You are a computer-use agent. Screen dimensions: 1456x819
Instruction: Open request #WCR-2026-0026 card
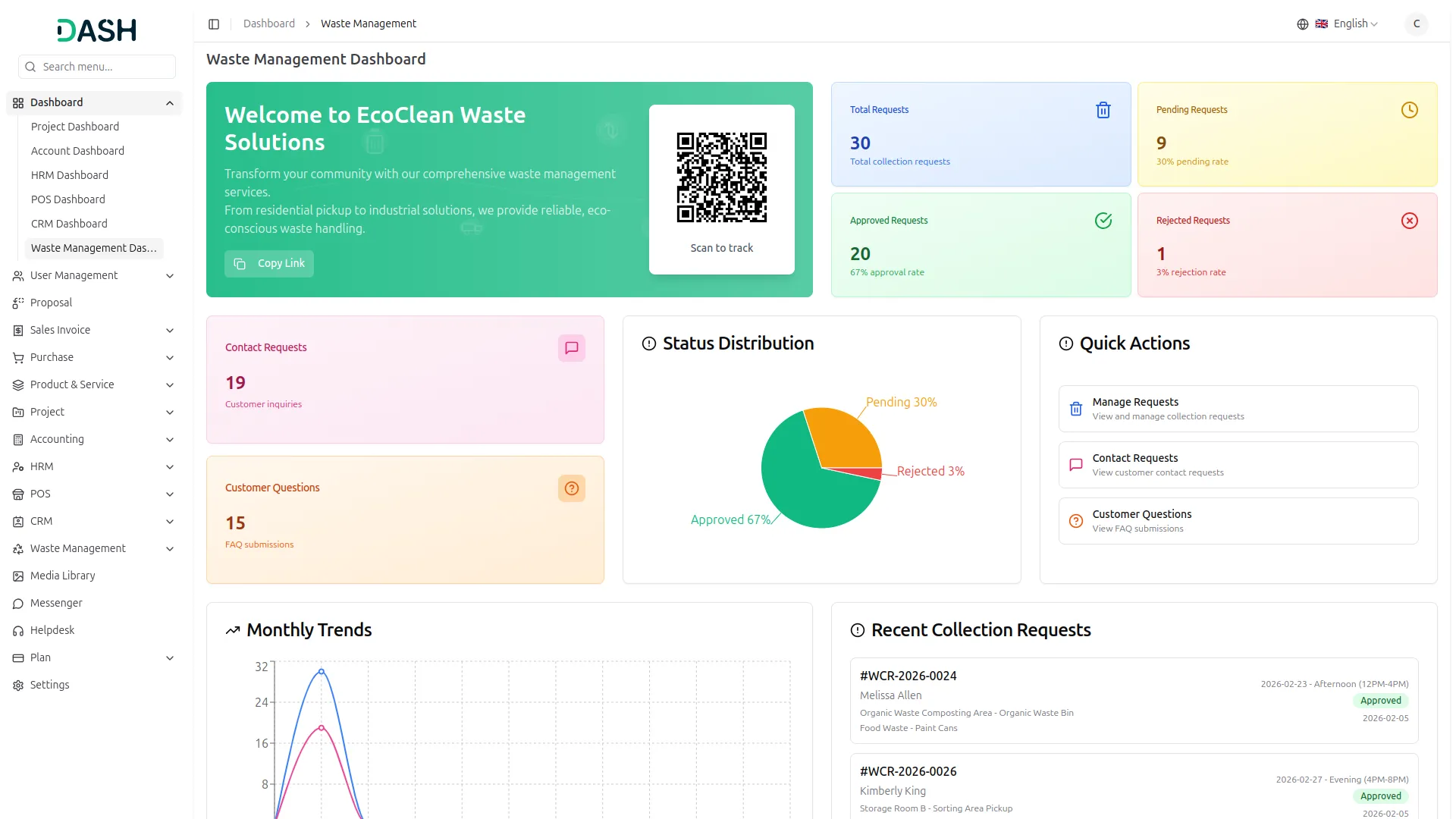coord(1134,786)
